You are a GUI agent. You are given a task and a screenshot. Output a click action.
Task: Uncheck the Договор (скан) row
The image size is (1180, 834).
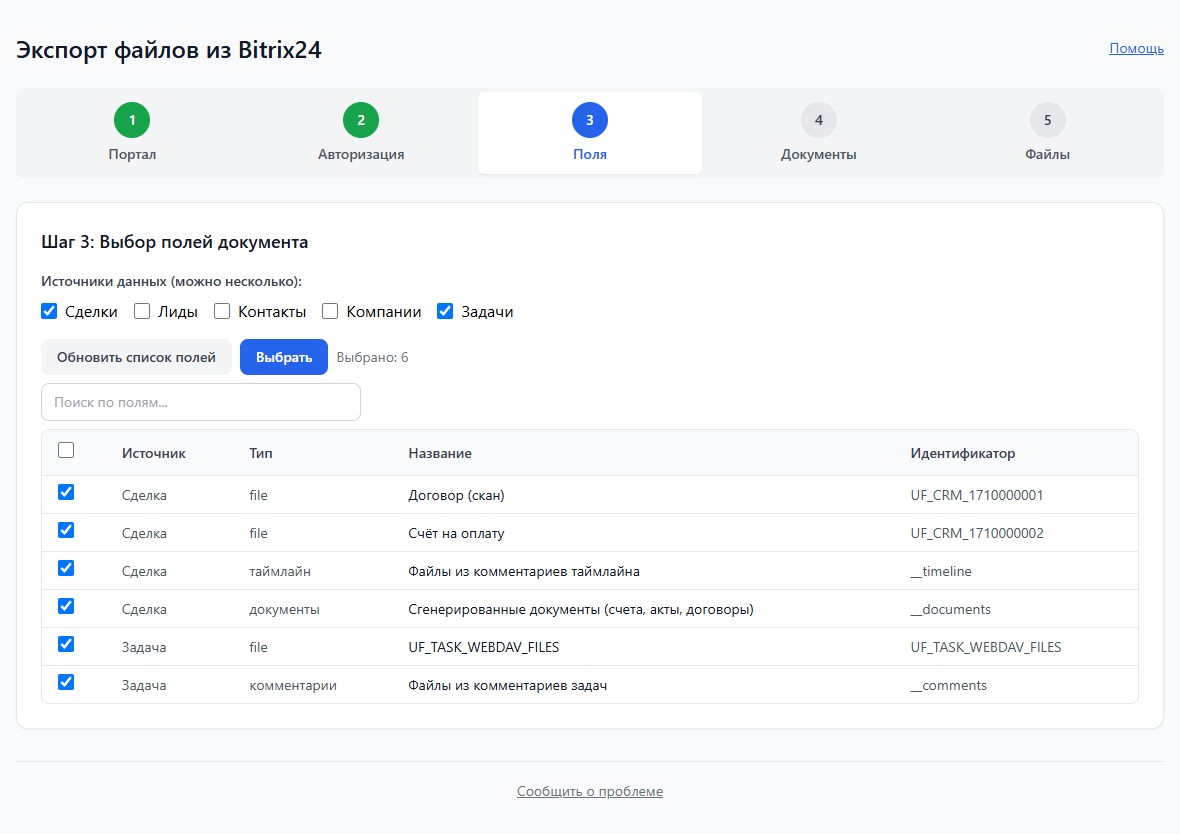[66, 492]
